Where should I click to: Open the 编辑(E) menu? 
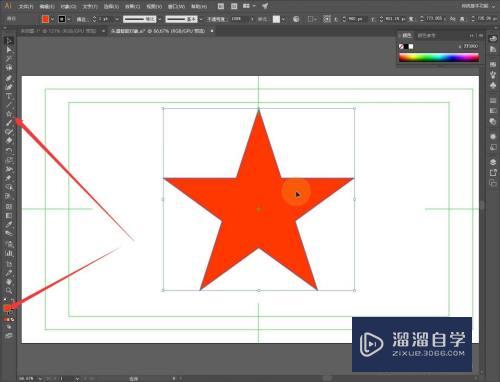tap(47, 6)
